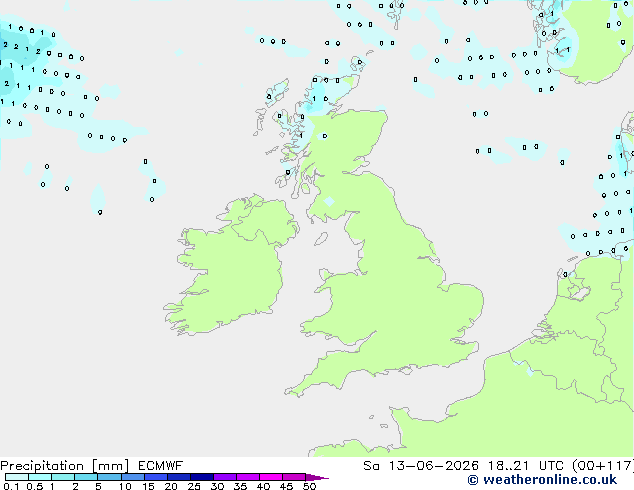Click the '35' legend scale label
The image size is (634, 490).
[240, 486]
